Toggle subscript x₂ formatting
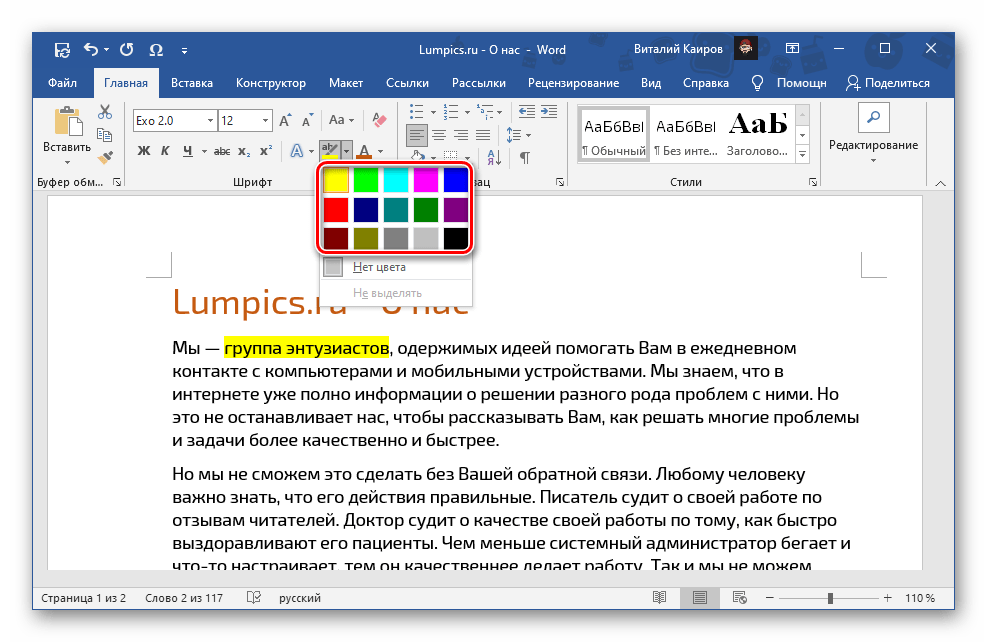987x642 pixels. pos(244,151)
